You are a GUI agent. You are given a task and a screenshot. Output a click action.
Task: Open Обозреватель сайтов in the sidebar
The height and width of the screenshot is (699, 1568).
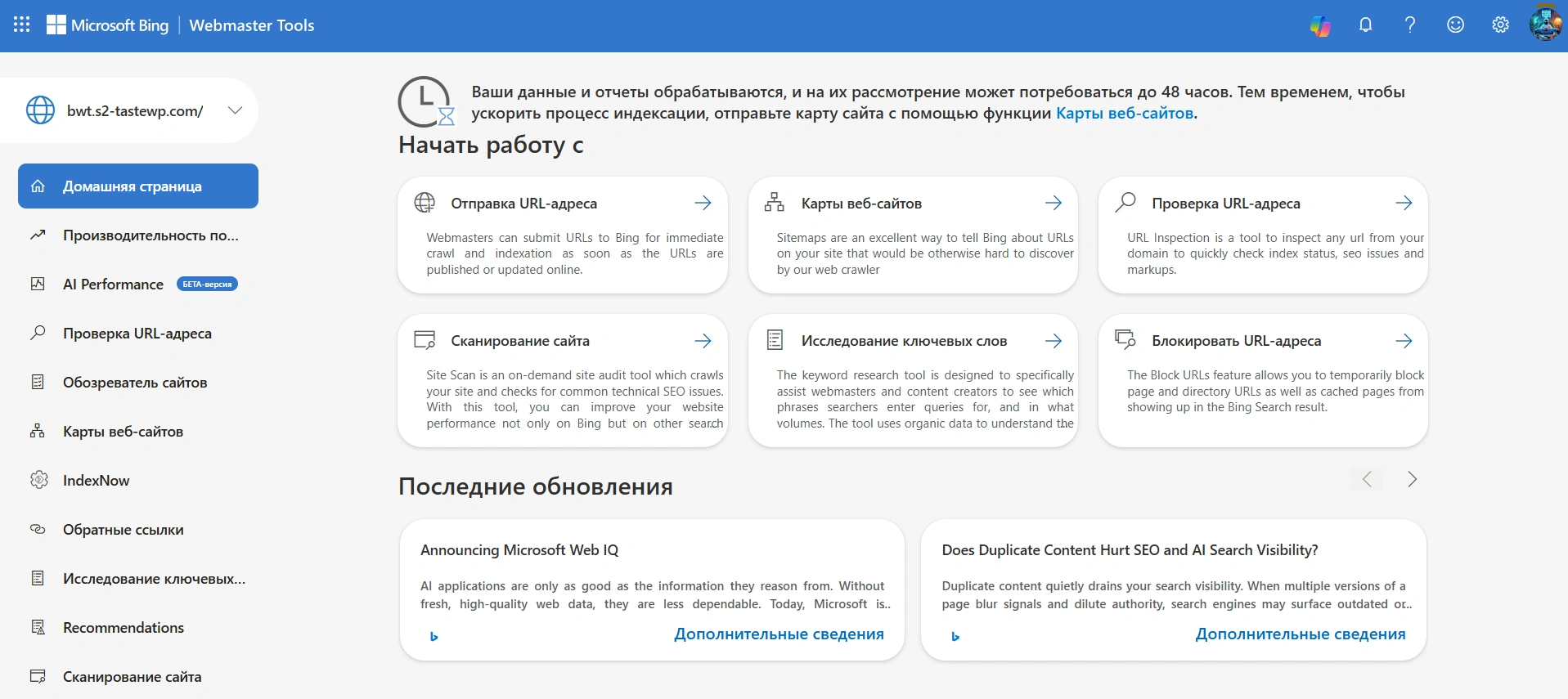coord(138,383)
